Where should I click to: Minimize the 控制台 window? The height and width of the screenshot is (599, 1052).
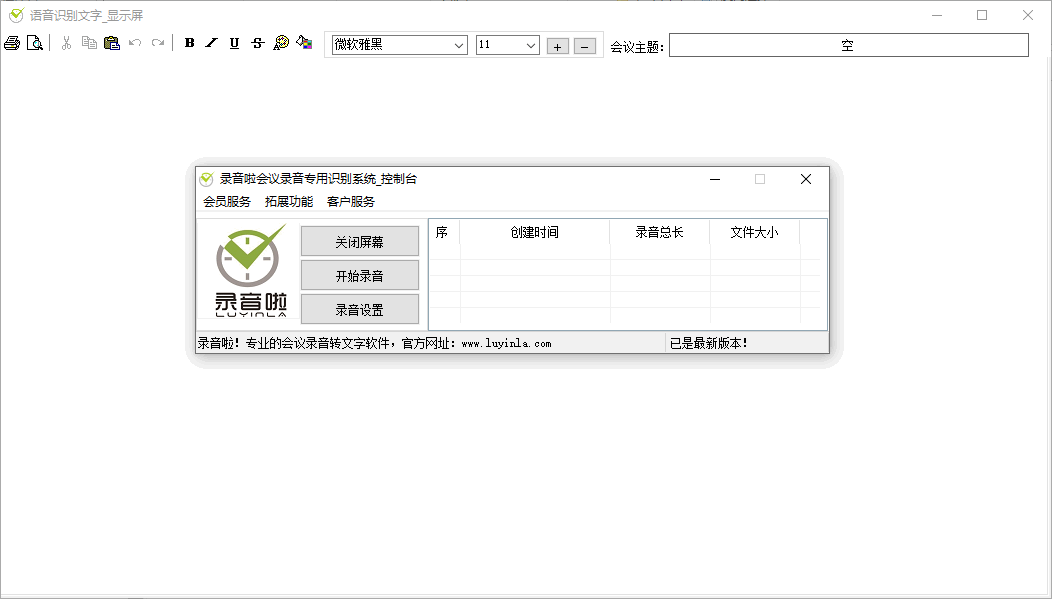point(715,179)
